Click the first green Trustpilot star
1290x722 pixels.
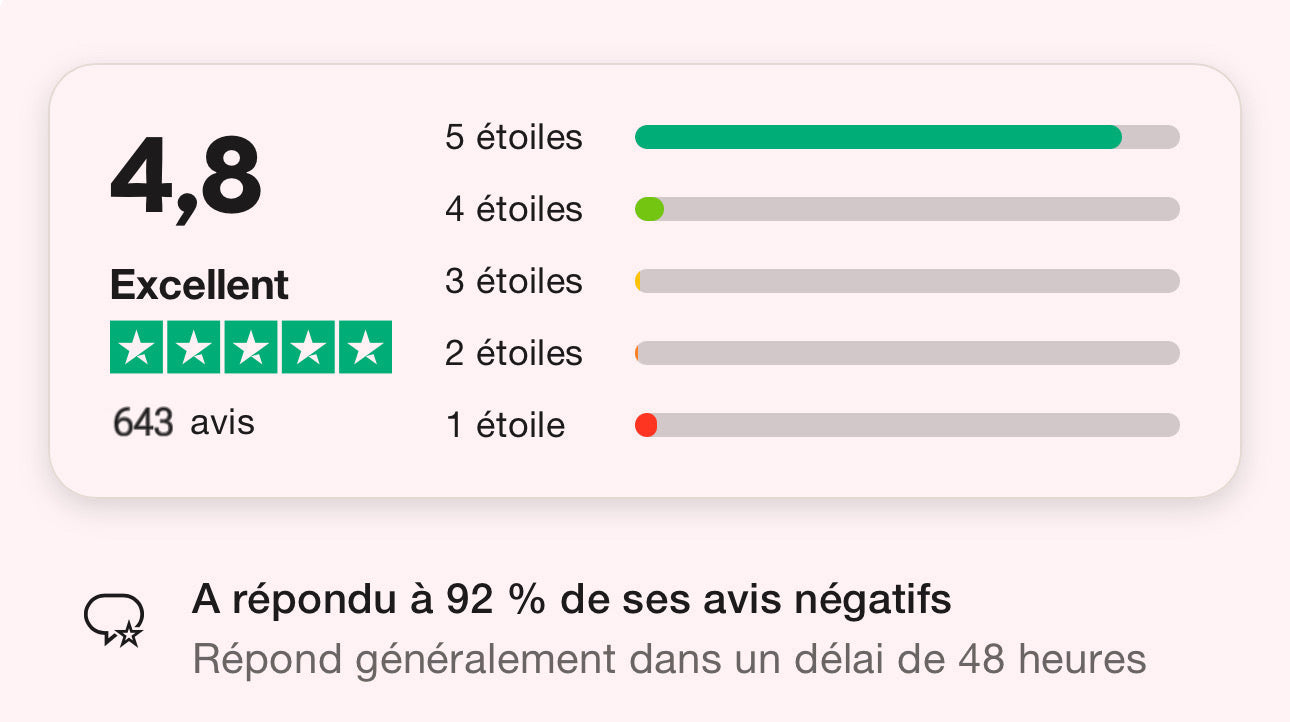(136, 347)
